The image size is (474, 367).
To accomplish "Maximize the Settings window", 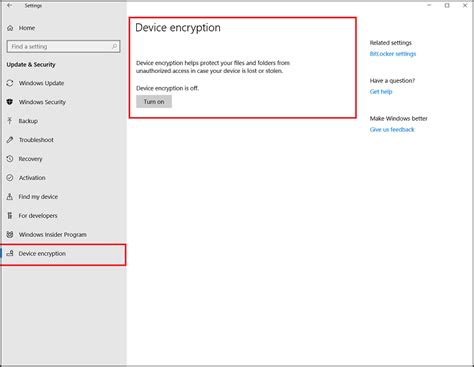I will (447, 5).
